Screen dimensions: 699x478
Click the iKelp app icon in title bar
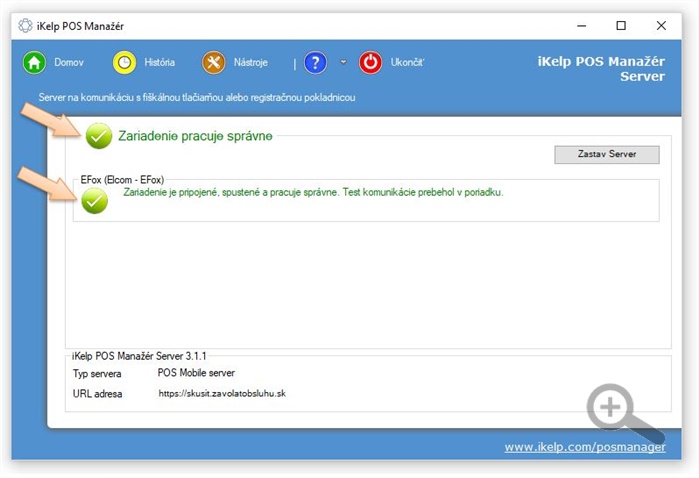click(x=25, y=26)
